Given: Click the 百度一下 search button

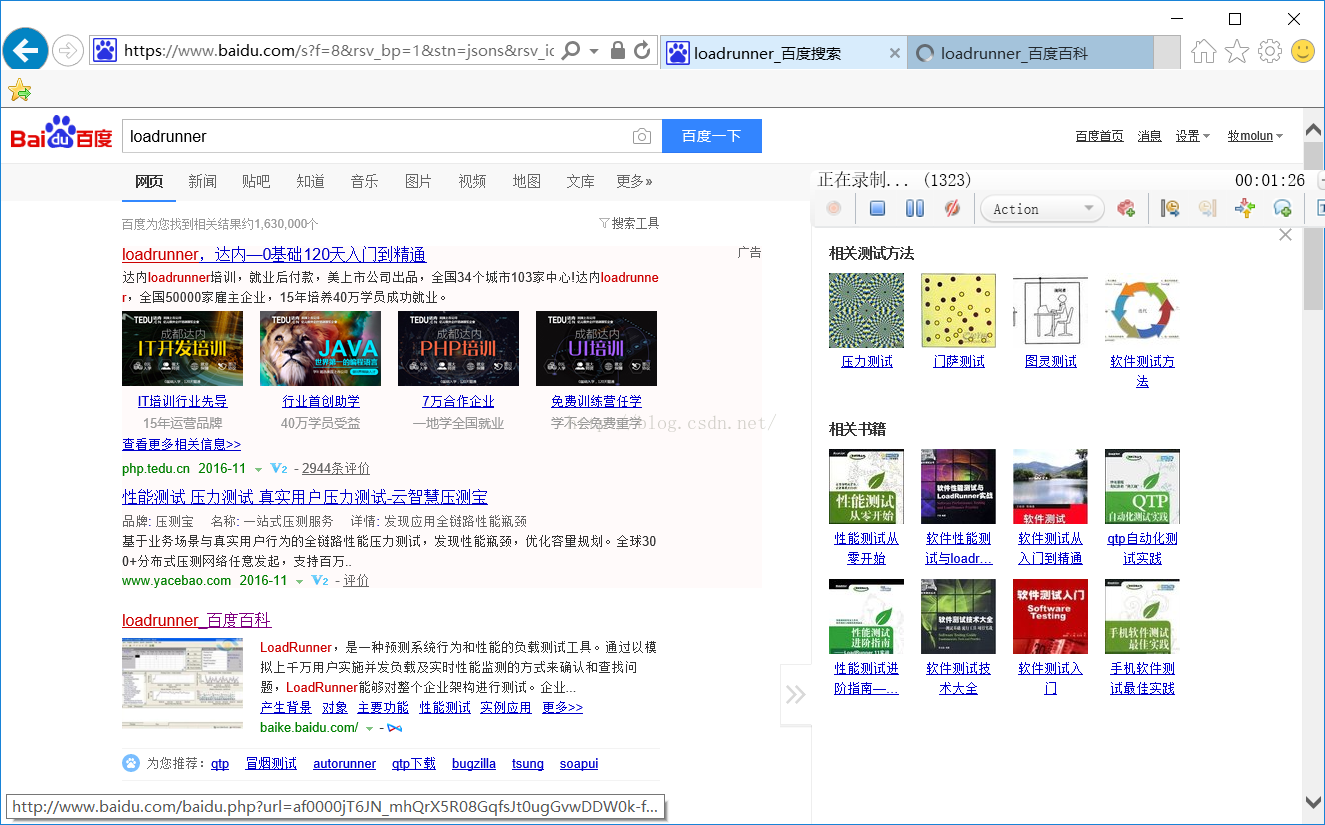Looking at the screenshot, I should click(x=712, y=136).
